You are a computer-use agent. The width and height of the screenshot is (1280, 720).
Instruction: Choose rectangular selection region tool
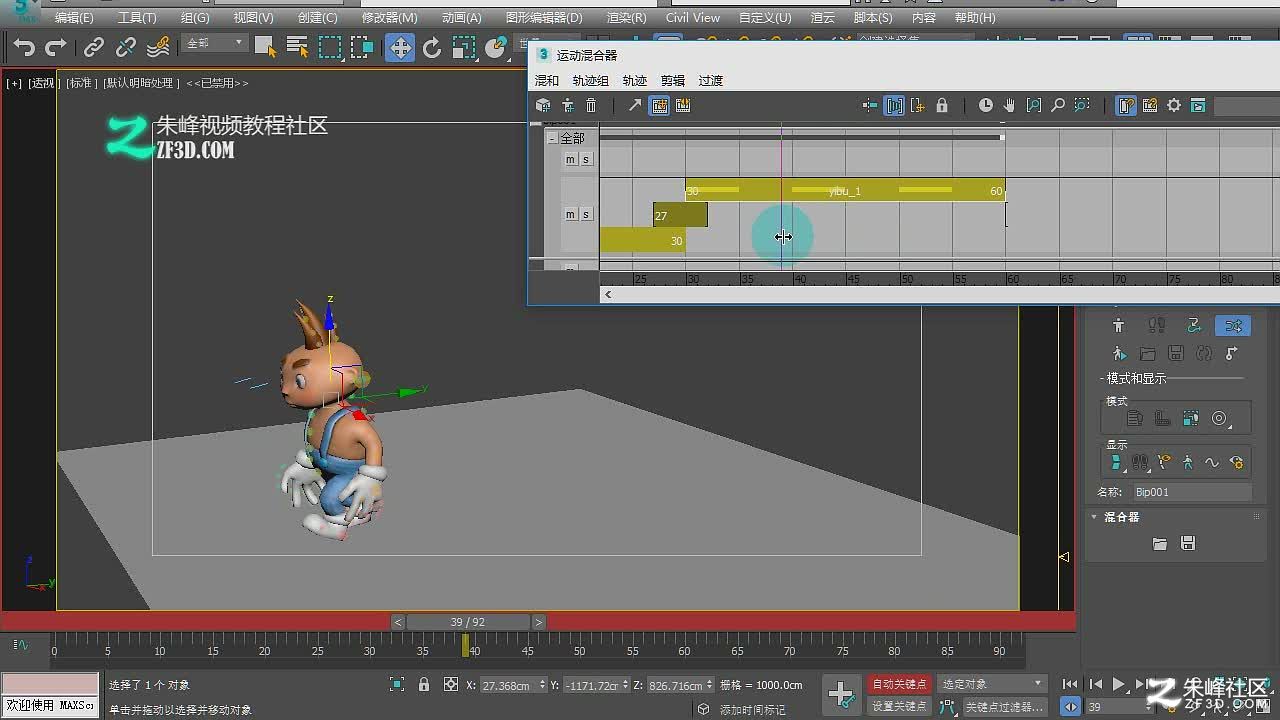click(x=330, y=47)
